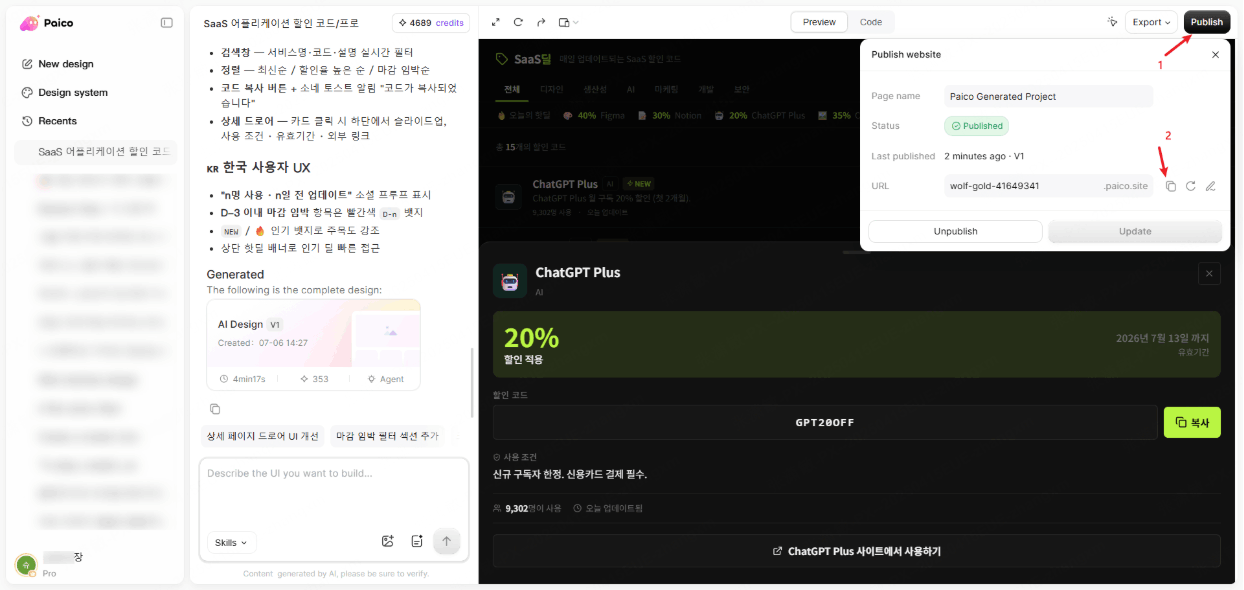Click the chat panel scrollbar
The width and height of the screenshot is (1244, 590).
pos(472,383)
